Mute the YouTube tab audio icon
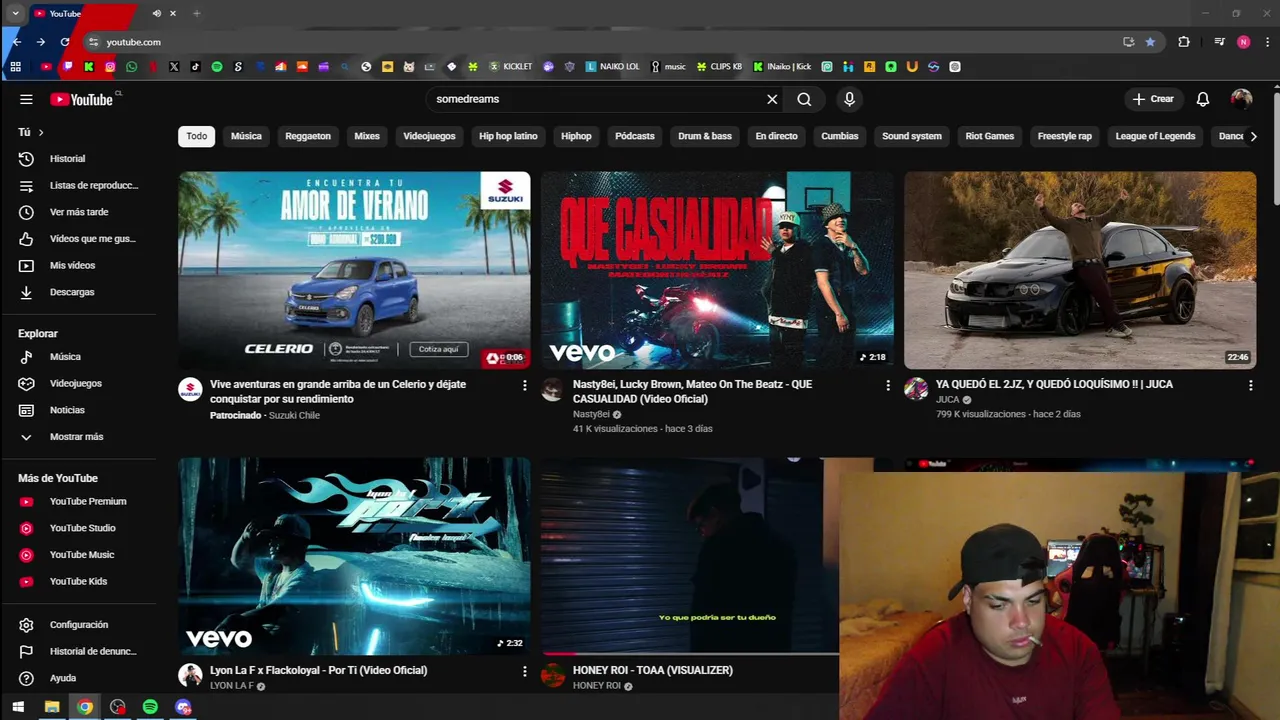Screen dimensions: 1280x720 tap(156, 13)
